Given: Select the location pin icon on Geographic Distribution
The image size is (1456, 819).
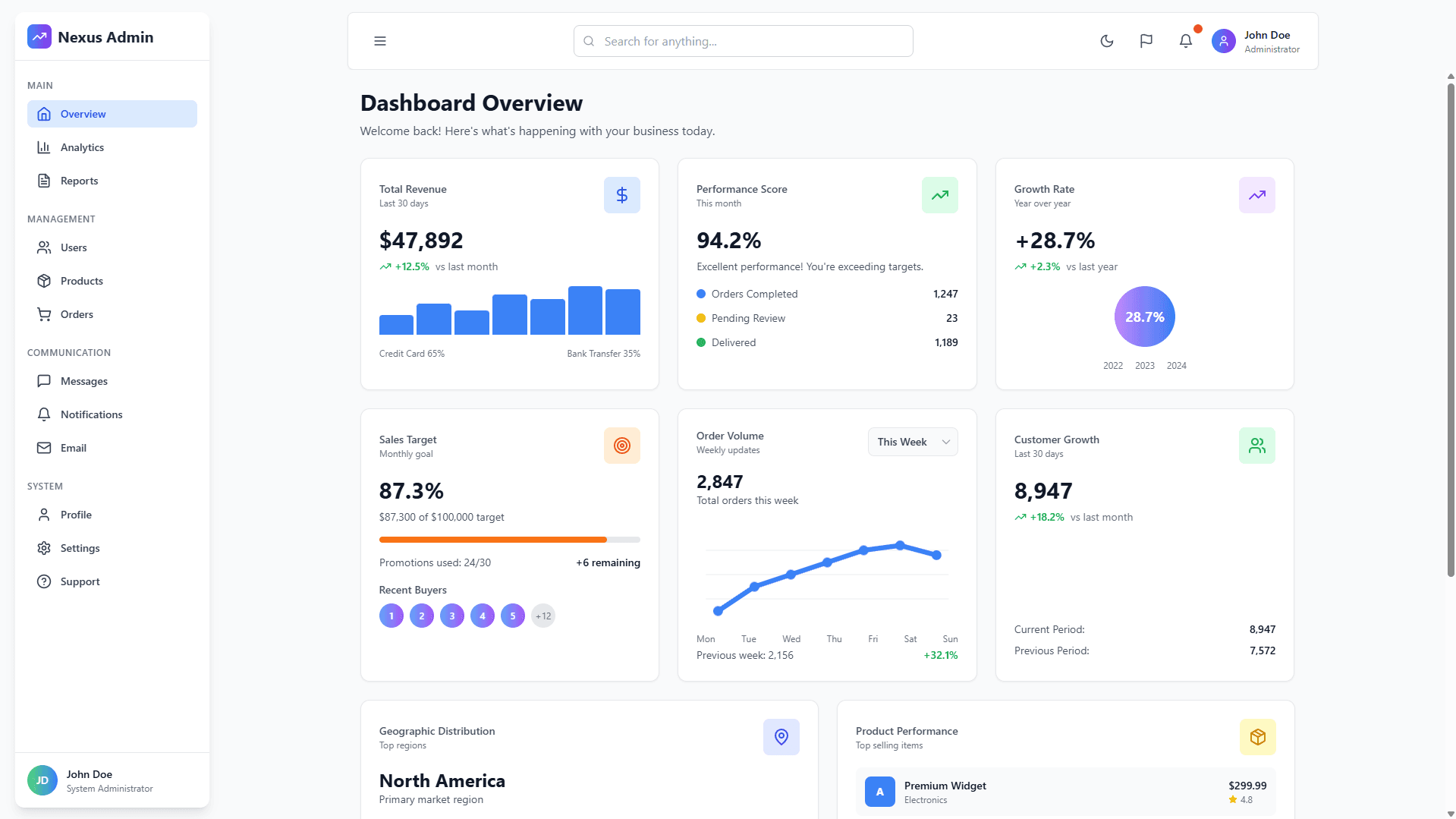Looking at the screenshot, I should pos(781,736).
